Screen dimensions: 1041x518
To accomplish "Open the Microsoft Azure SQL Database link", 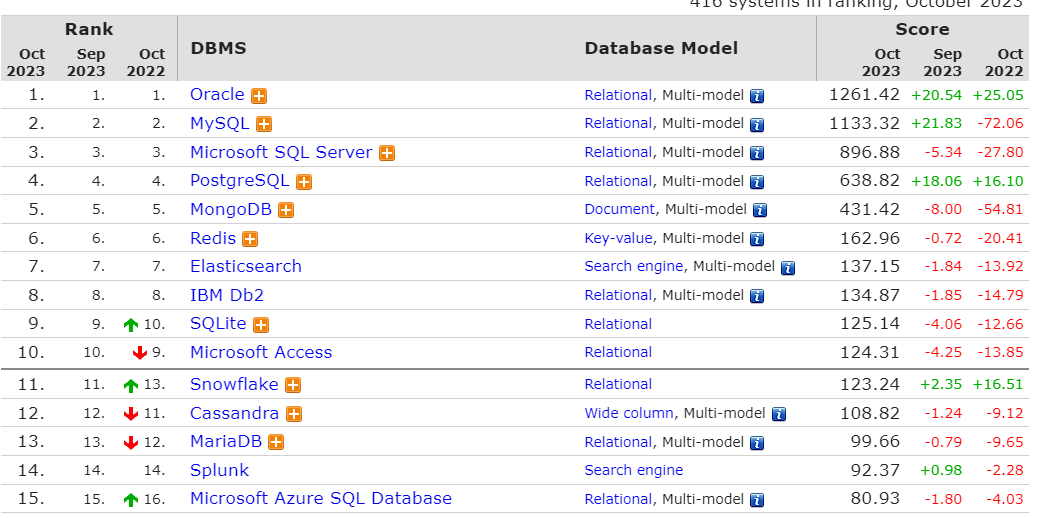I will [x=321, y=498].
